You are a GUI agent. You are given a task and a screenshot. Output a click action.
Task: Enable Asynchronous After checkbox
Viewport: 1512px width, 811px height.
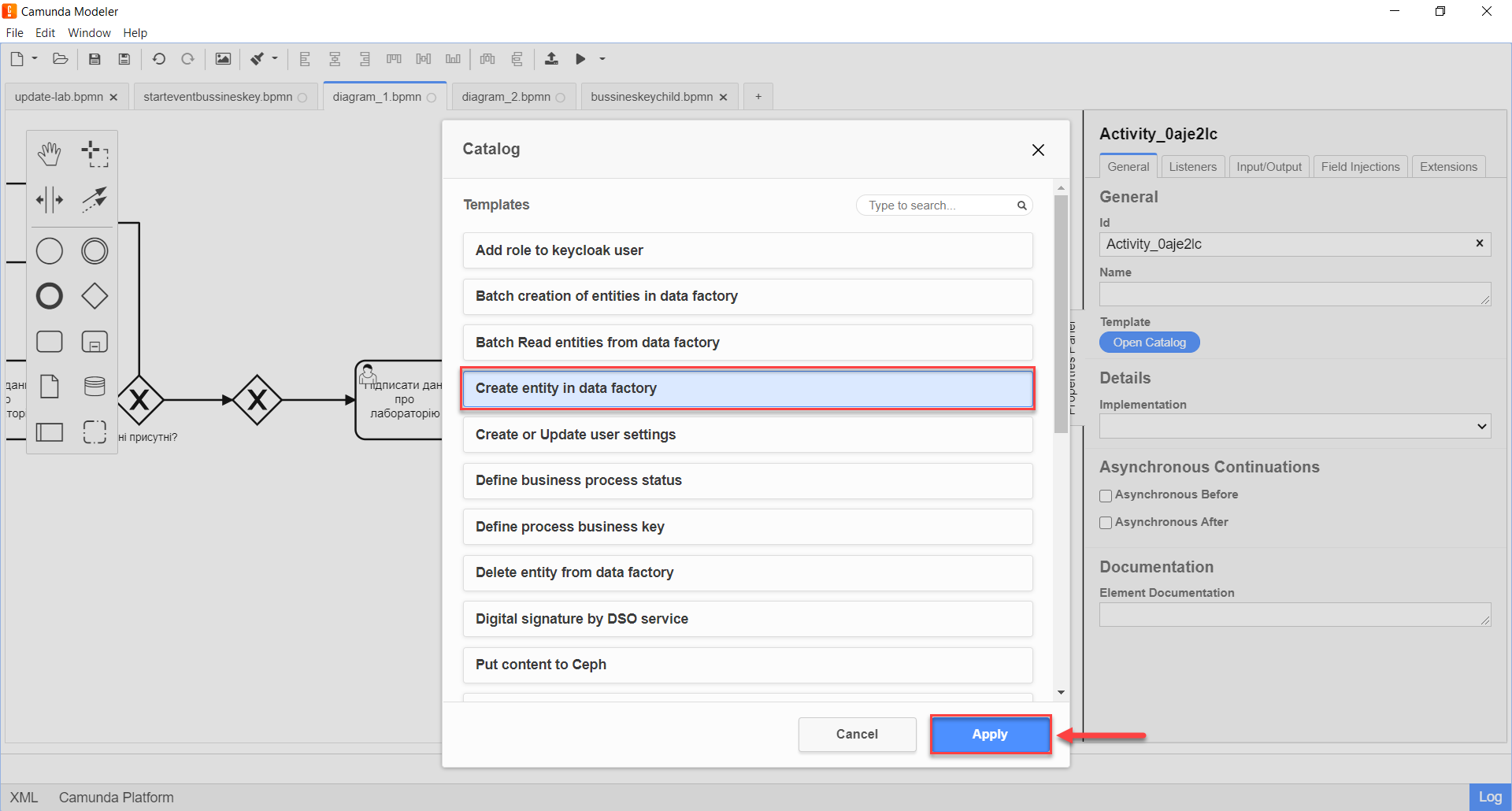(x=1106, y=523)
